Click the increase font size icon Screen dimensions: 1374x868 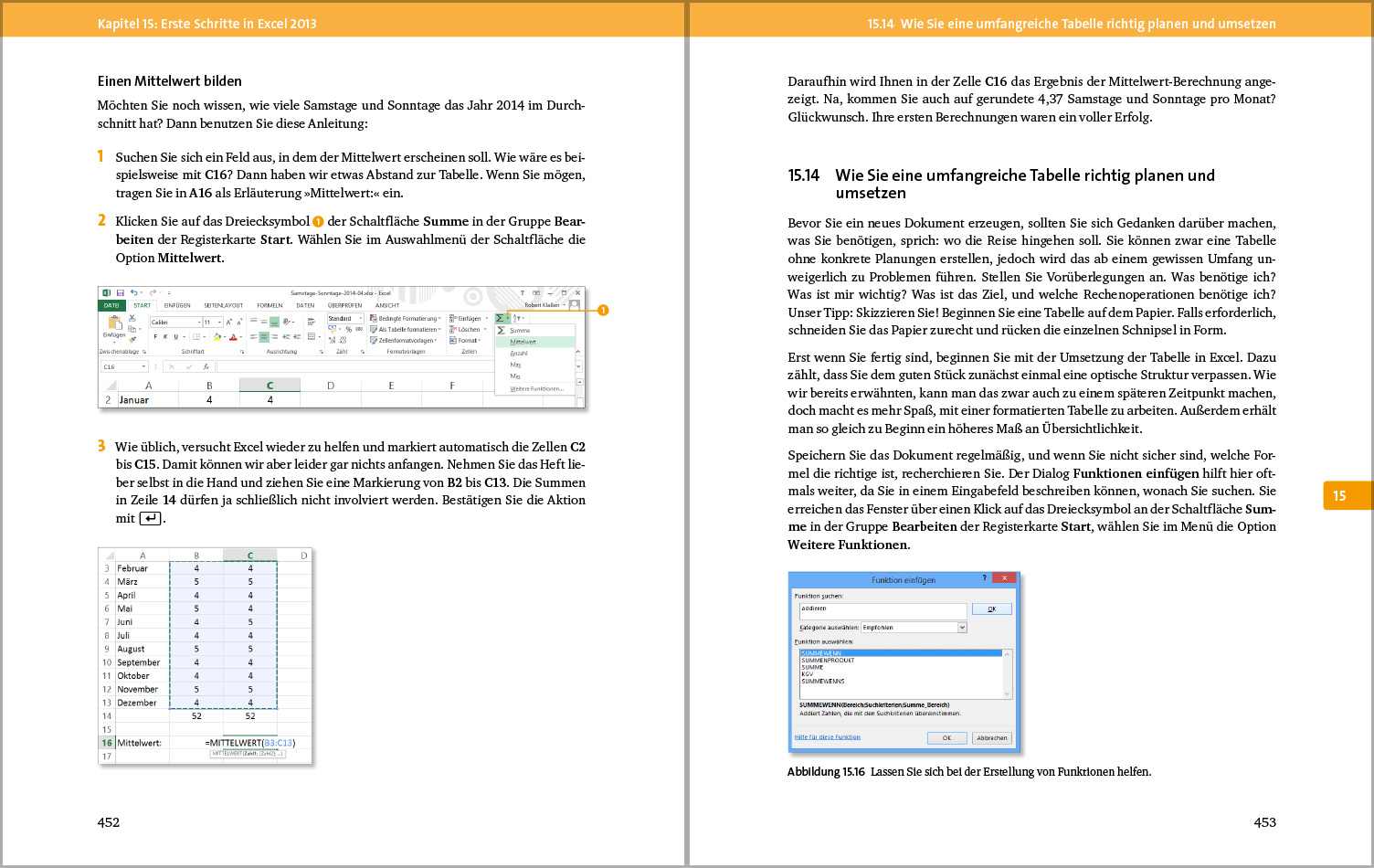click(228, 322)
